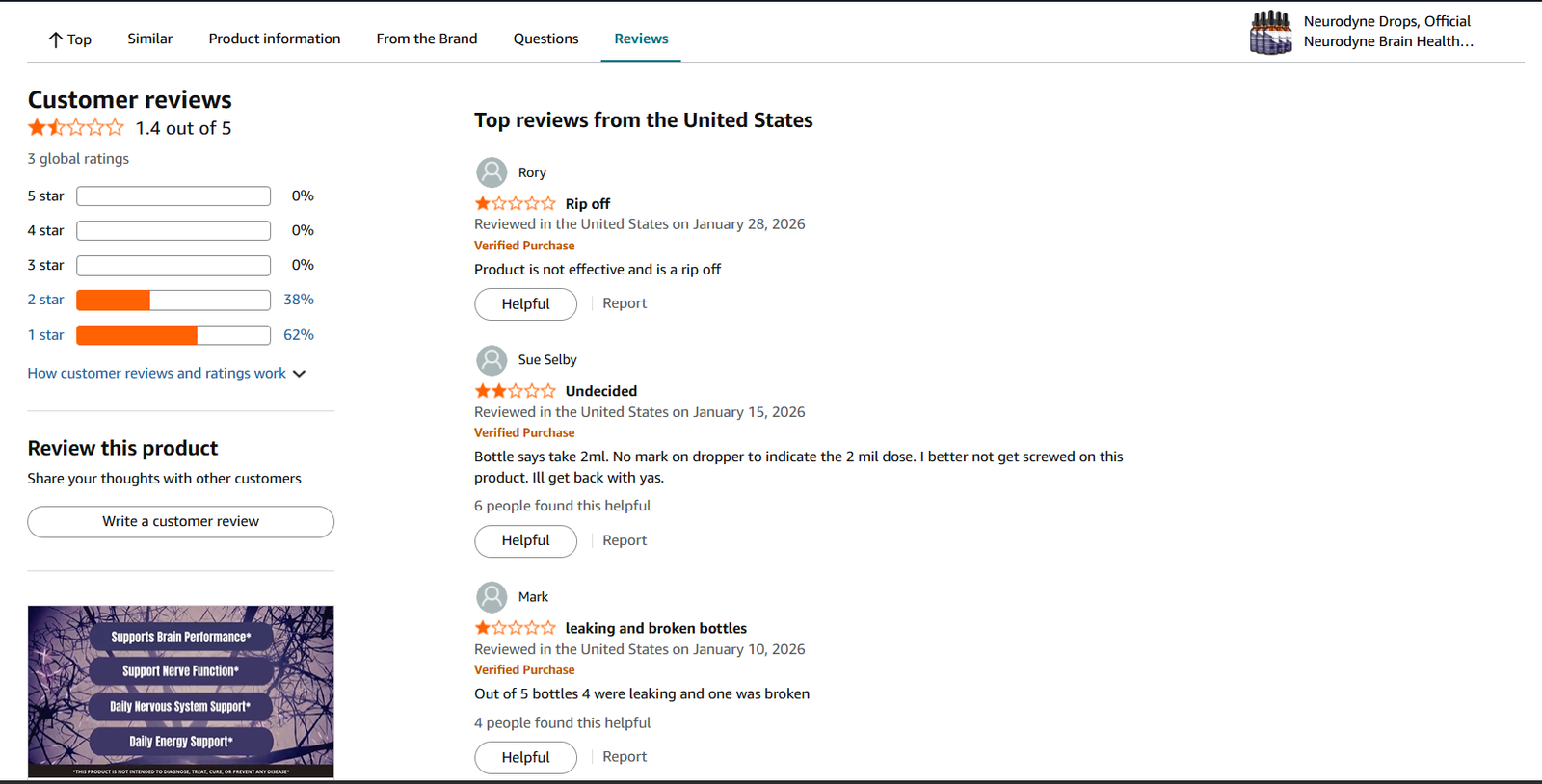Click the 62% one-star percentage
The width and height of the screenshot is (1542, 784).
coord(299,335)
